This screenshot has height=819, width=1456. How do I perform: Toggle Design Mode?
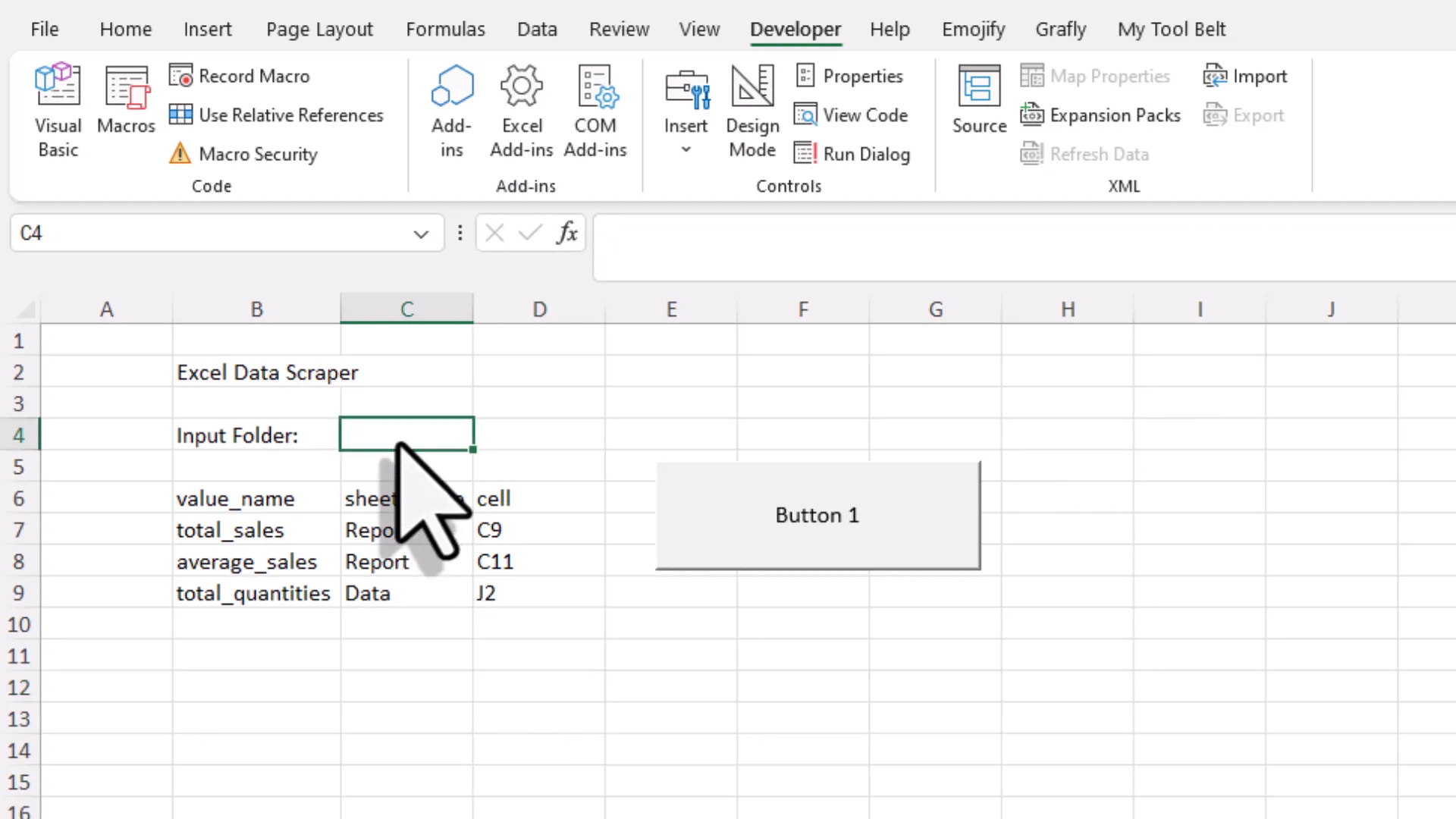(752, 110)
